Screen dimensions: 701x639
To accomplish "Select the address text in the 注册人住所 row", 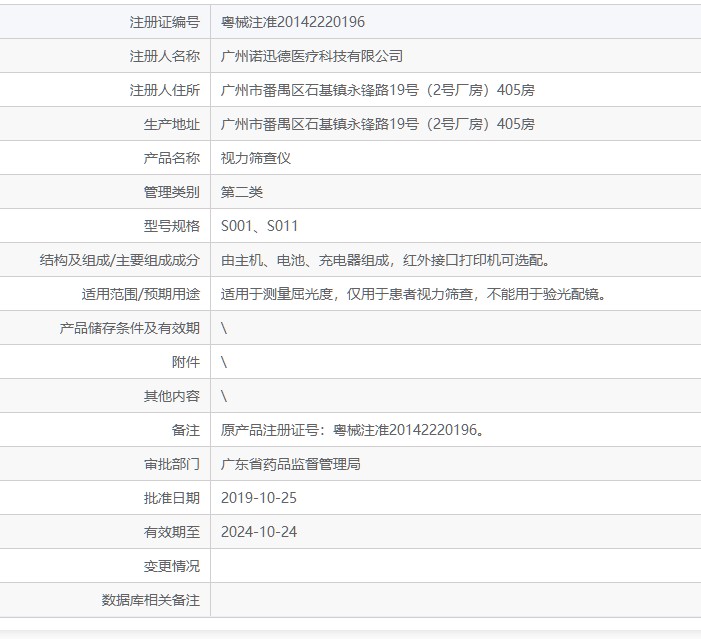I will click(x=377, y=90).
